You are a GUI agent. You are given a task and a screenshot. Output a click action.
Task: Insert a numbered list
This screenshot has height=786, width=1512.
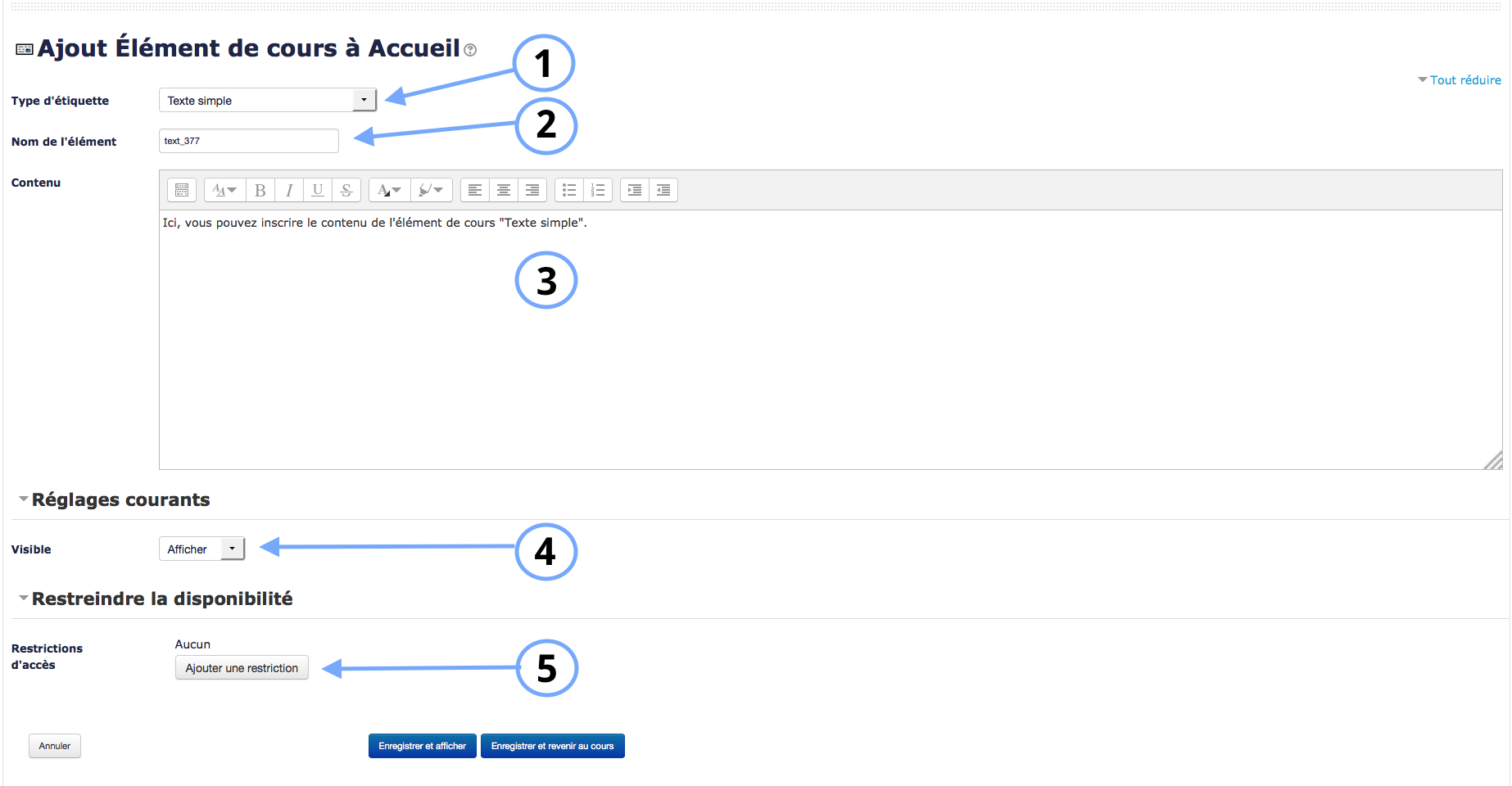pyautogui.click(x=598, y=191)
